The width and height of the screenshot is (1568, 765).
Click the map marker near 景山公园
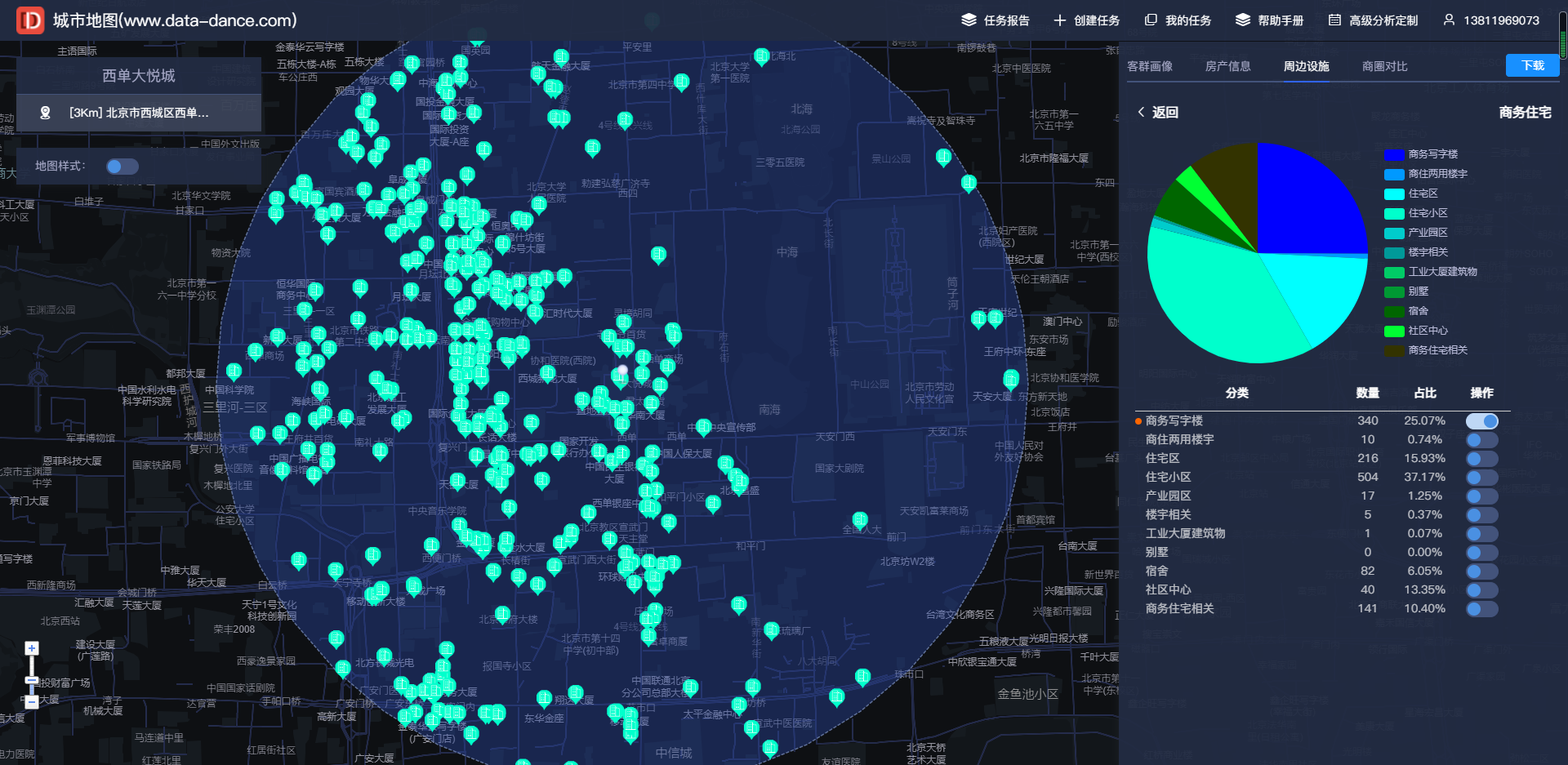pyautogui.click(x=943, y=158)
